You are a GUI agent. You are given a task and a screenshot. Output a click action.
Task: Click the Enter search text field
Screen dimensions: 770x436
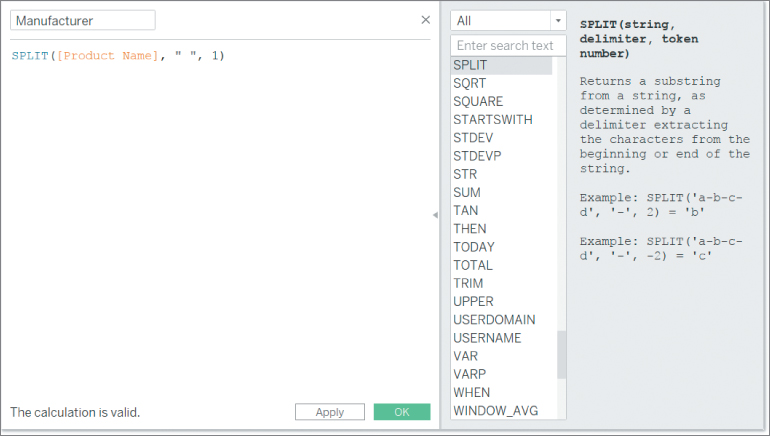508,46
